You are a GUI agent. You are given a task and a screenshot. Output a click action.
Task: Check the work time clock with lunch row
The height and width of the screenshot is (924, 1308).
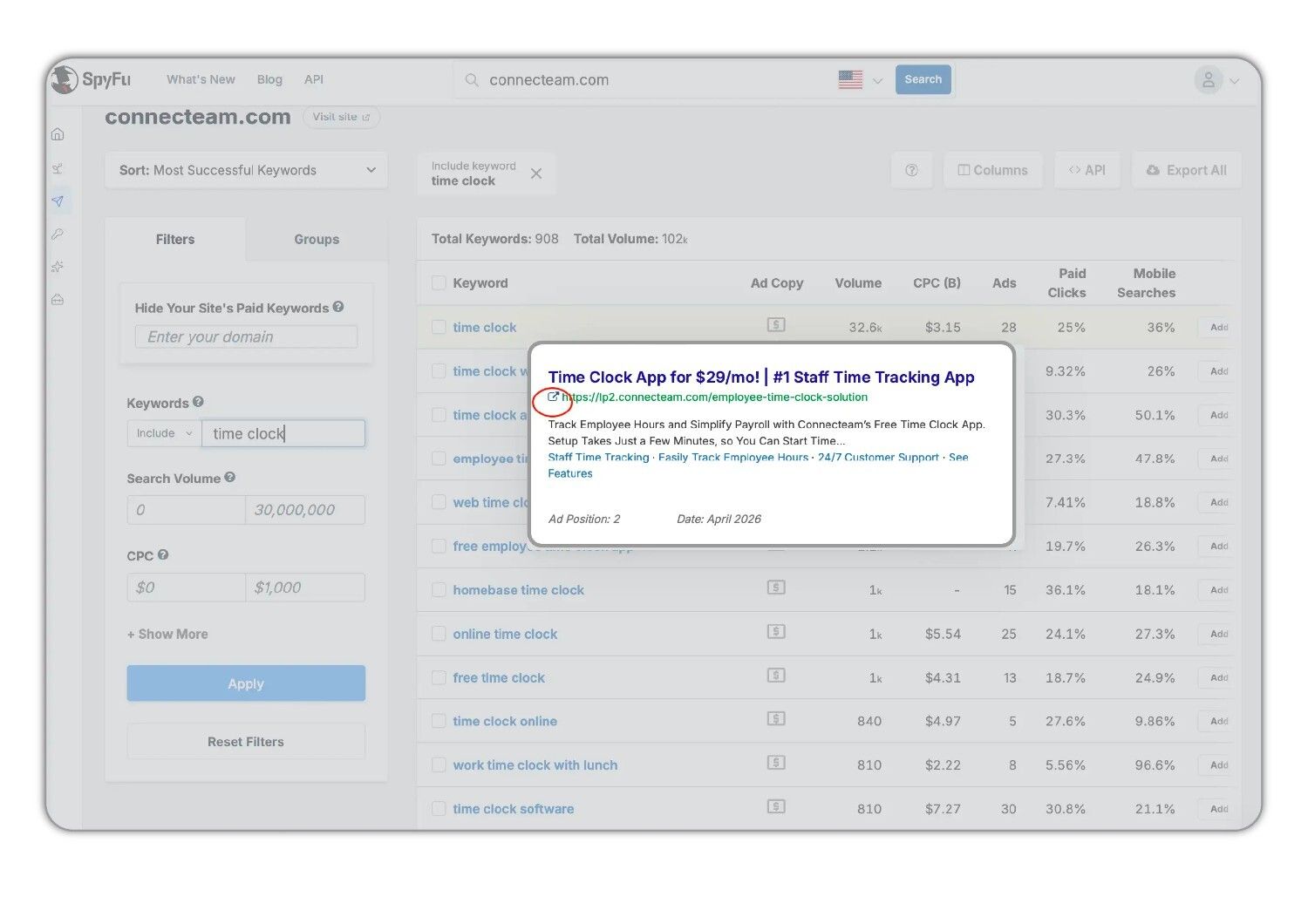point(439,764)
